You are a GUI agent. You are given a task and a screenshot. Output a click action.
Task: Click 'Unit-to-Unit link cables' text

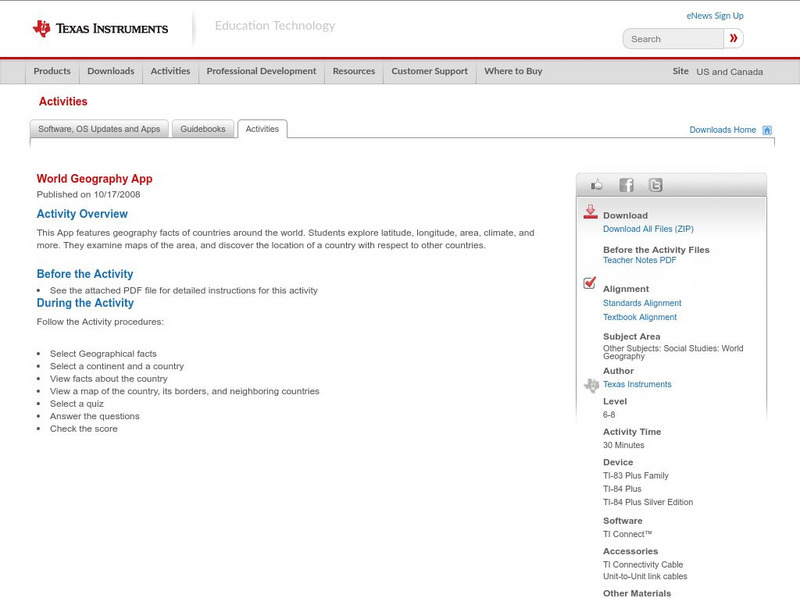[x=645, y=577]
